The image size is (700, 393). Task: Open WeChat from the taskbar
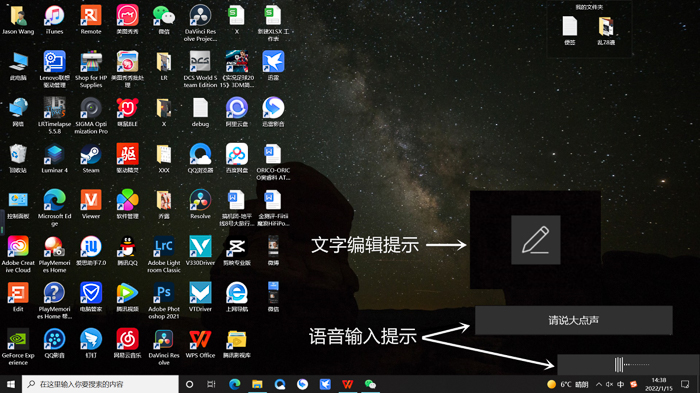click(370, 384)
